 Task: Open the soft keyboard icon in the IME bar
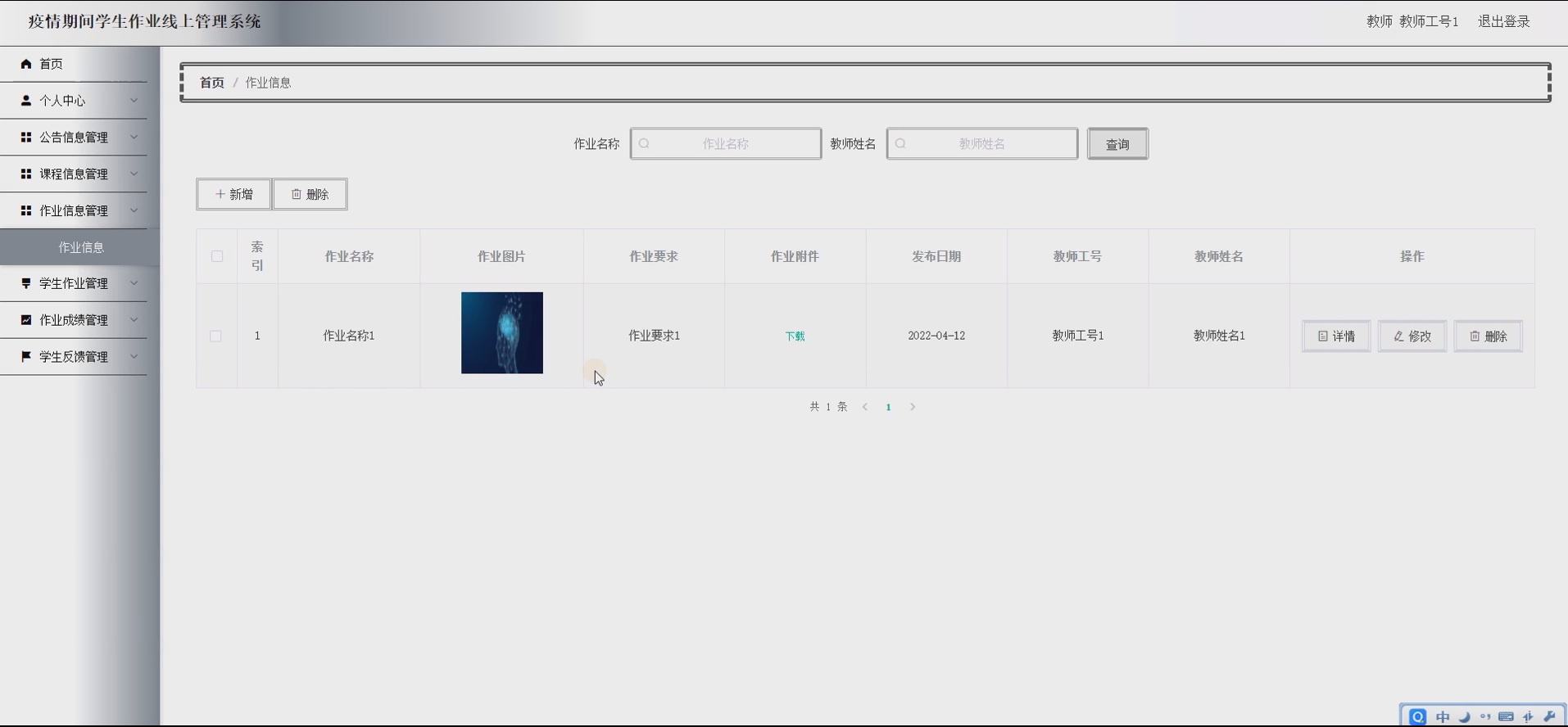pyautogui.click(x=1506, y=716)
